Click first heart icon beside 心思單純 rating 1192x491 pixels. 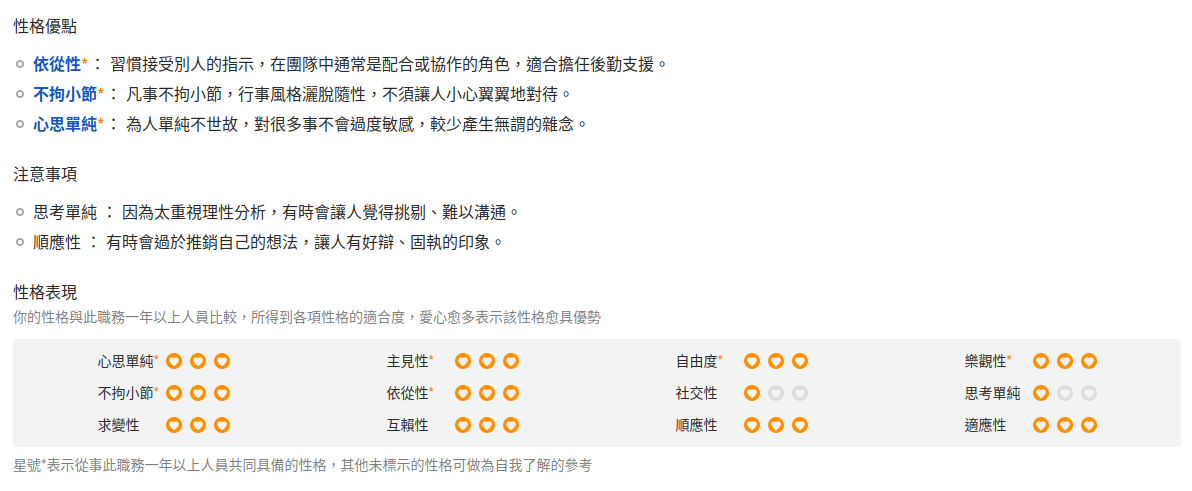point(174,361)
